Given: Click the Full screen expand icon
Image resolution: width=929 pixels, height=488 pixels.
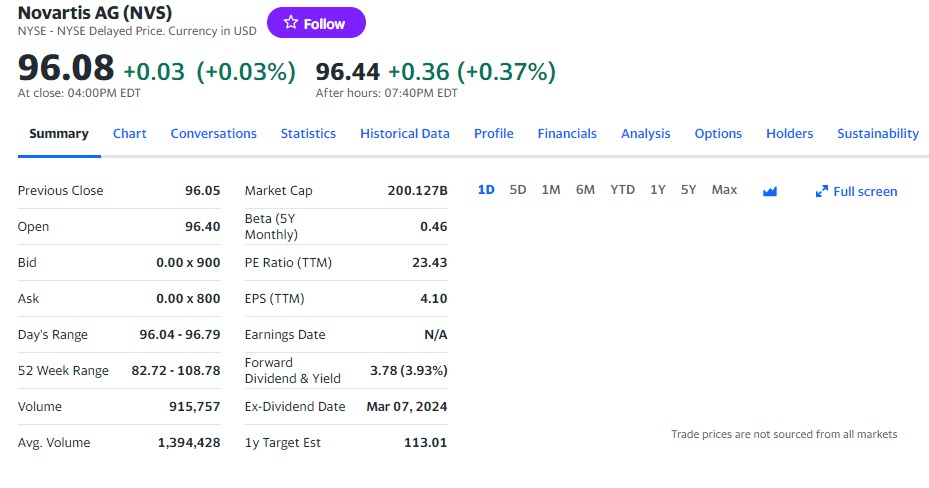Looking at the screenshot, I should [x=822, y=191].
